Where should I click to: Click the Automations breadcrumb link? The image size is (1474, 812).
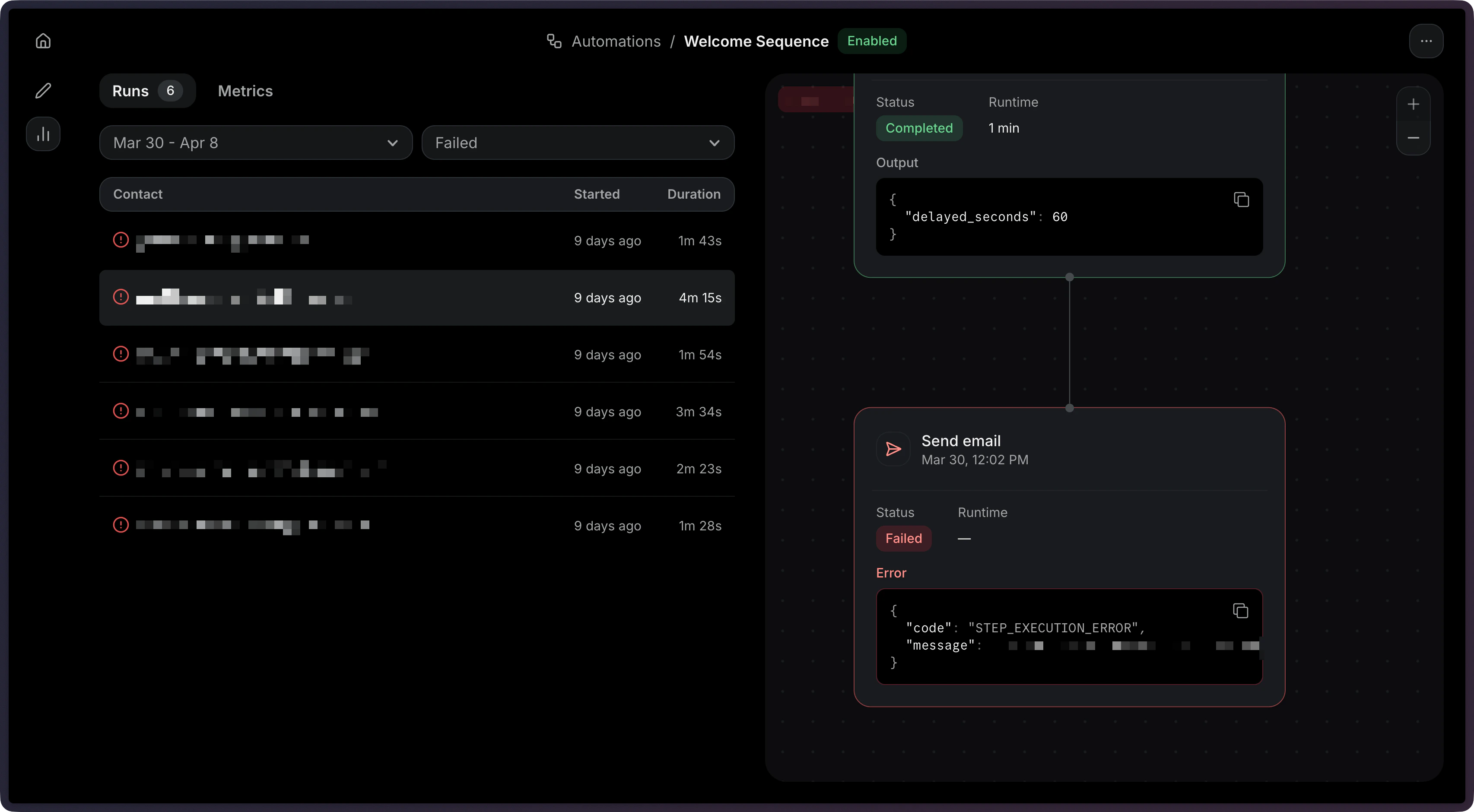[616, 41]
